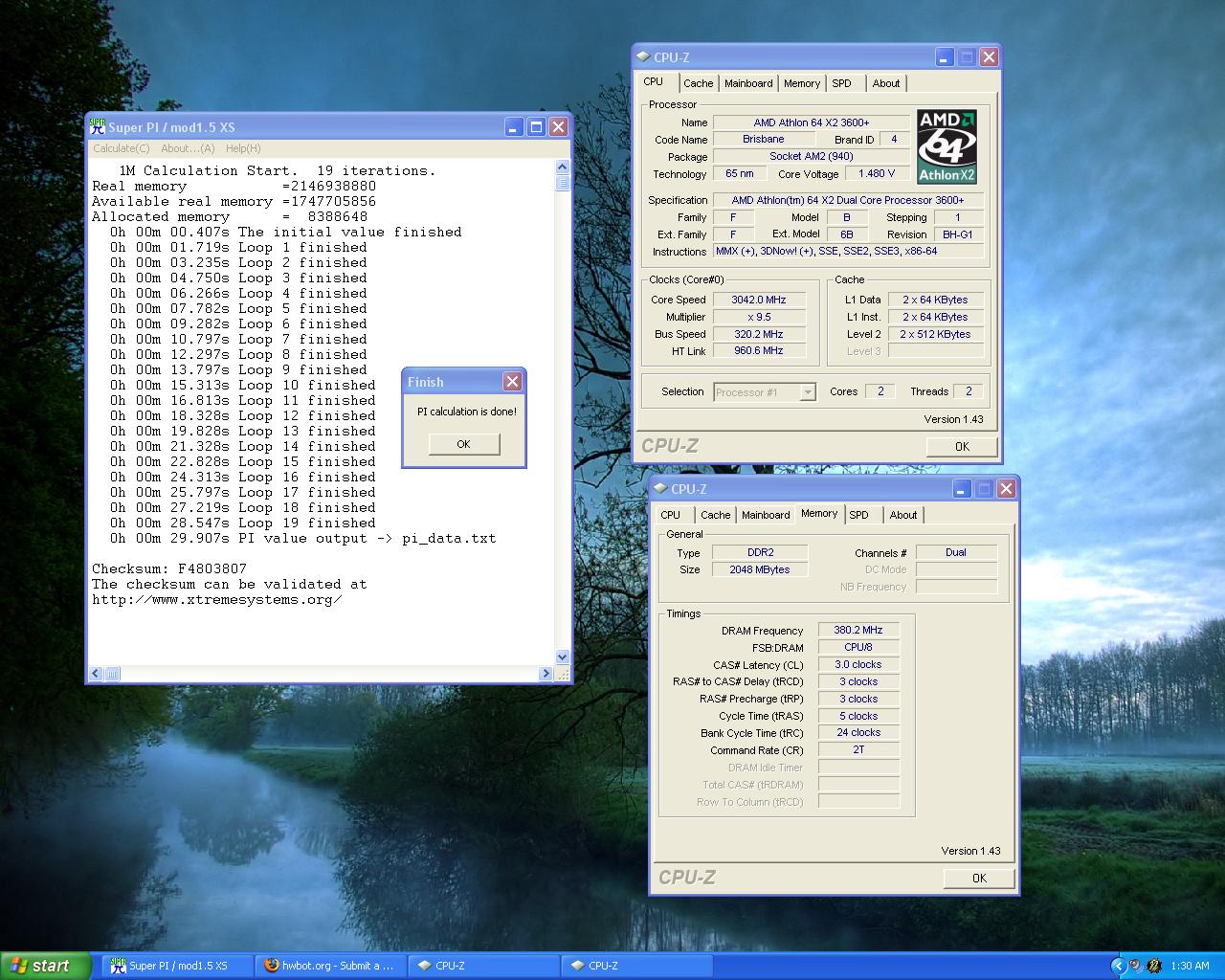The height and width of the screenshot is (980, 1225).
Task: Select Cache tab in top CPU-Z window
Action: click(698, 83)
